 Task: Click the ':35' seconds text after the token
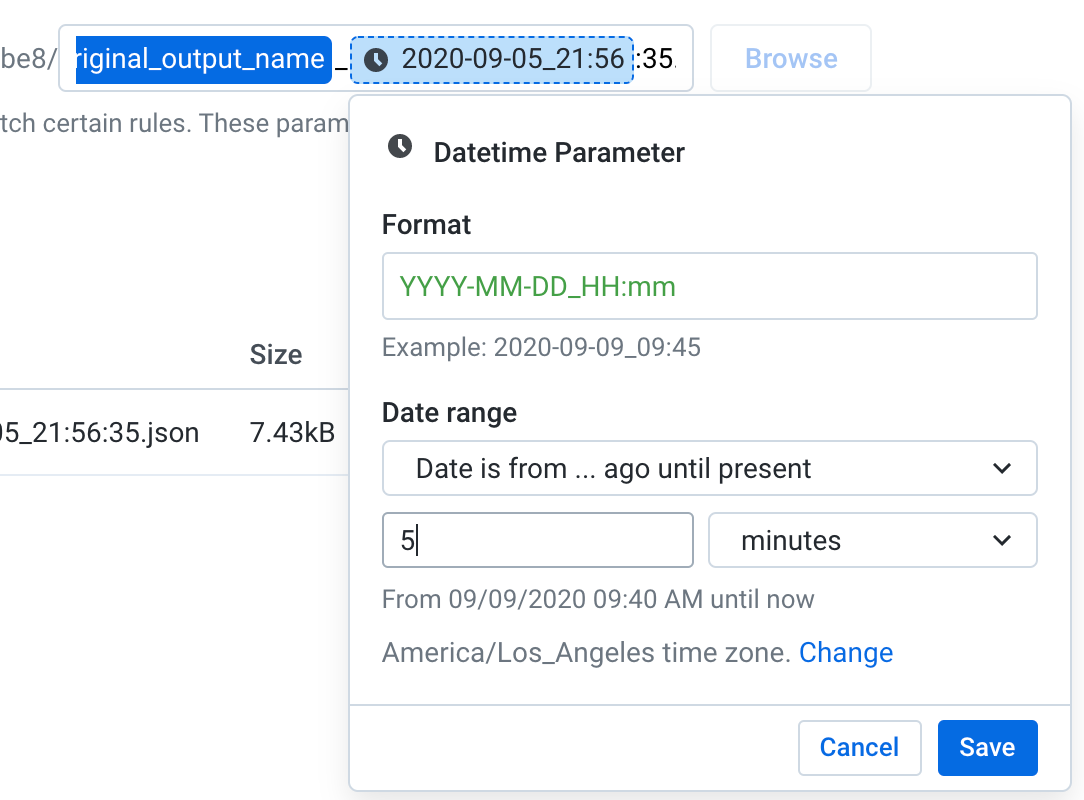(656, 60)
